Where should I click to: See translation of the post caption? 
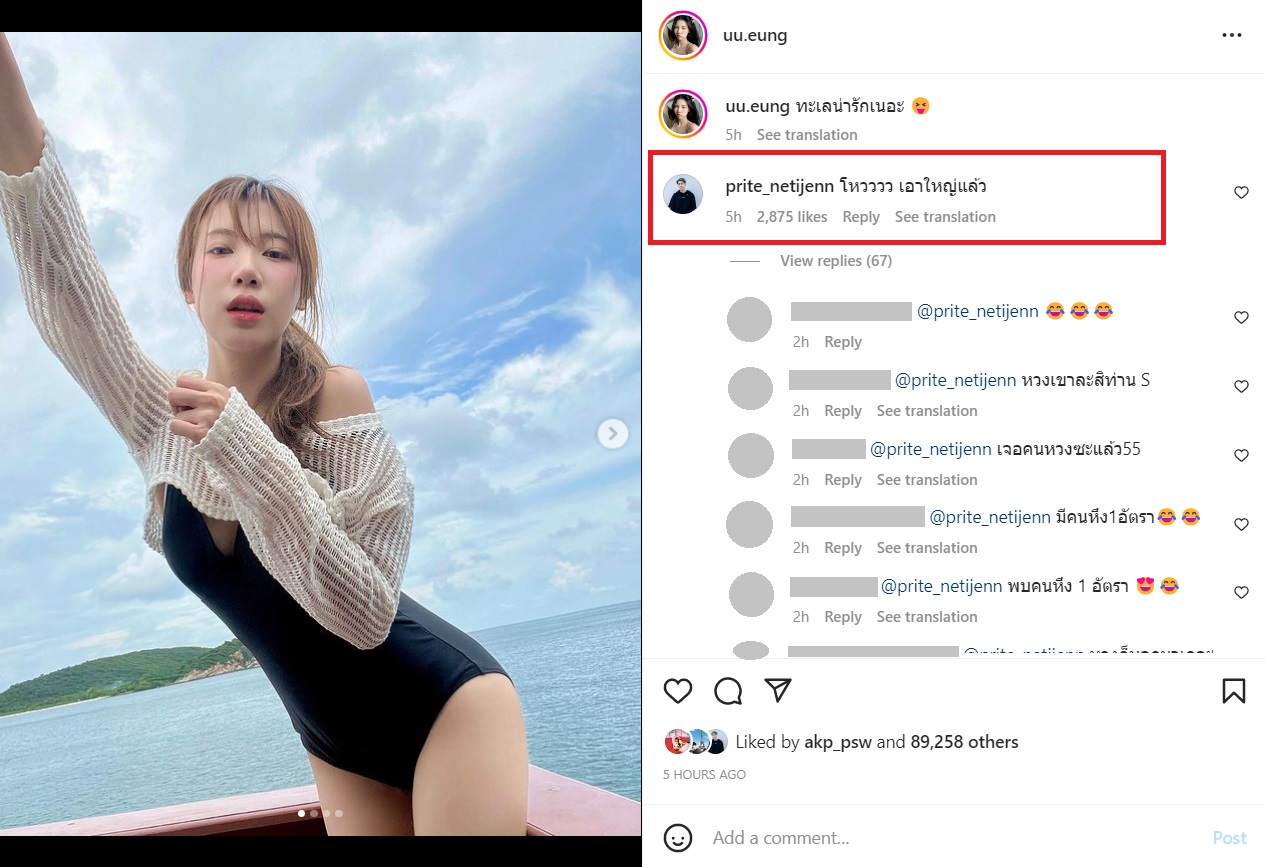pyautogui.click(x=806, y=135)
